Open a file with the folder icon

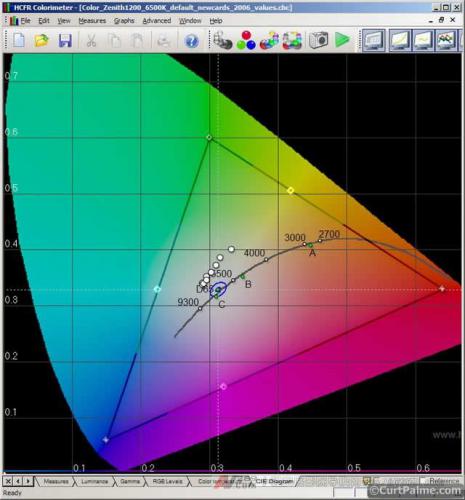click(42, 40)
